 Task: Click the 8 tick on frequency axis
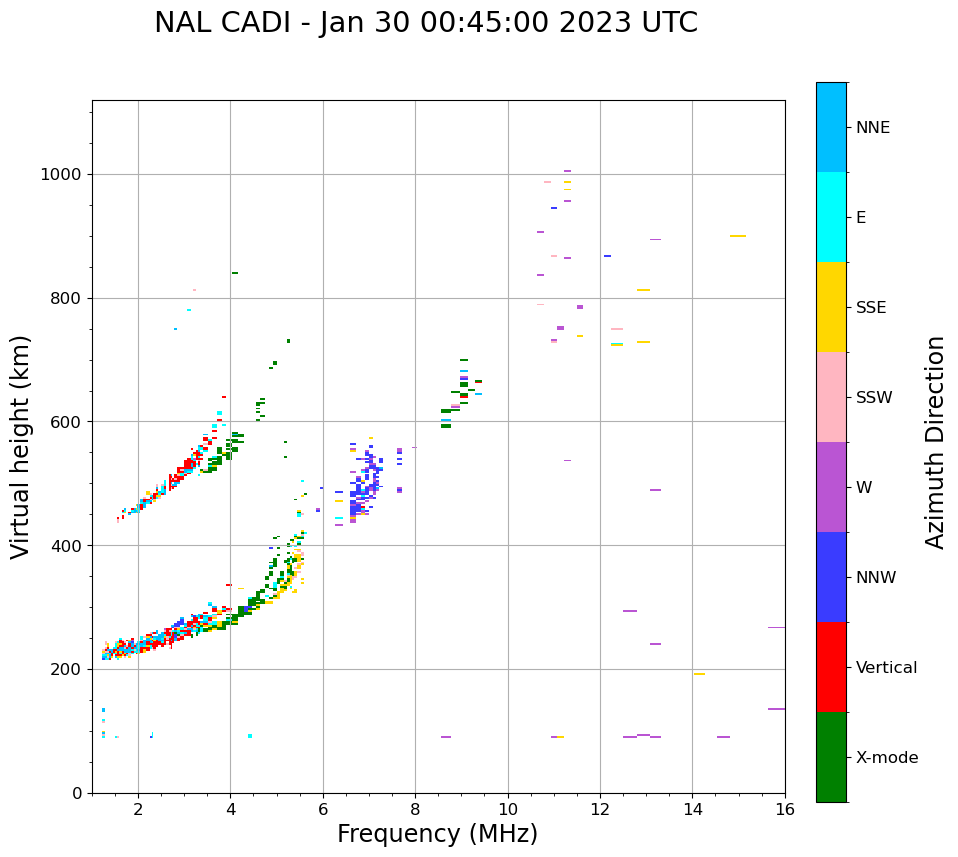tap(415, 809)
